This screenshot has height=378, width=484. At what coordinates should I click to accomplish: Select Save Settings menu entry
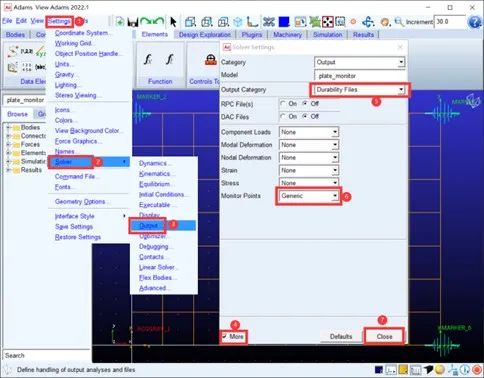tap(74, 227)
